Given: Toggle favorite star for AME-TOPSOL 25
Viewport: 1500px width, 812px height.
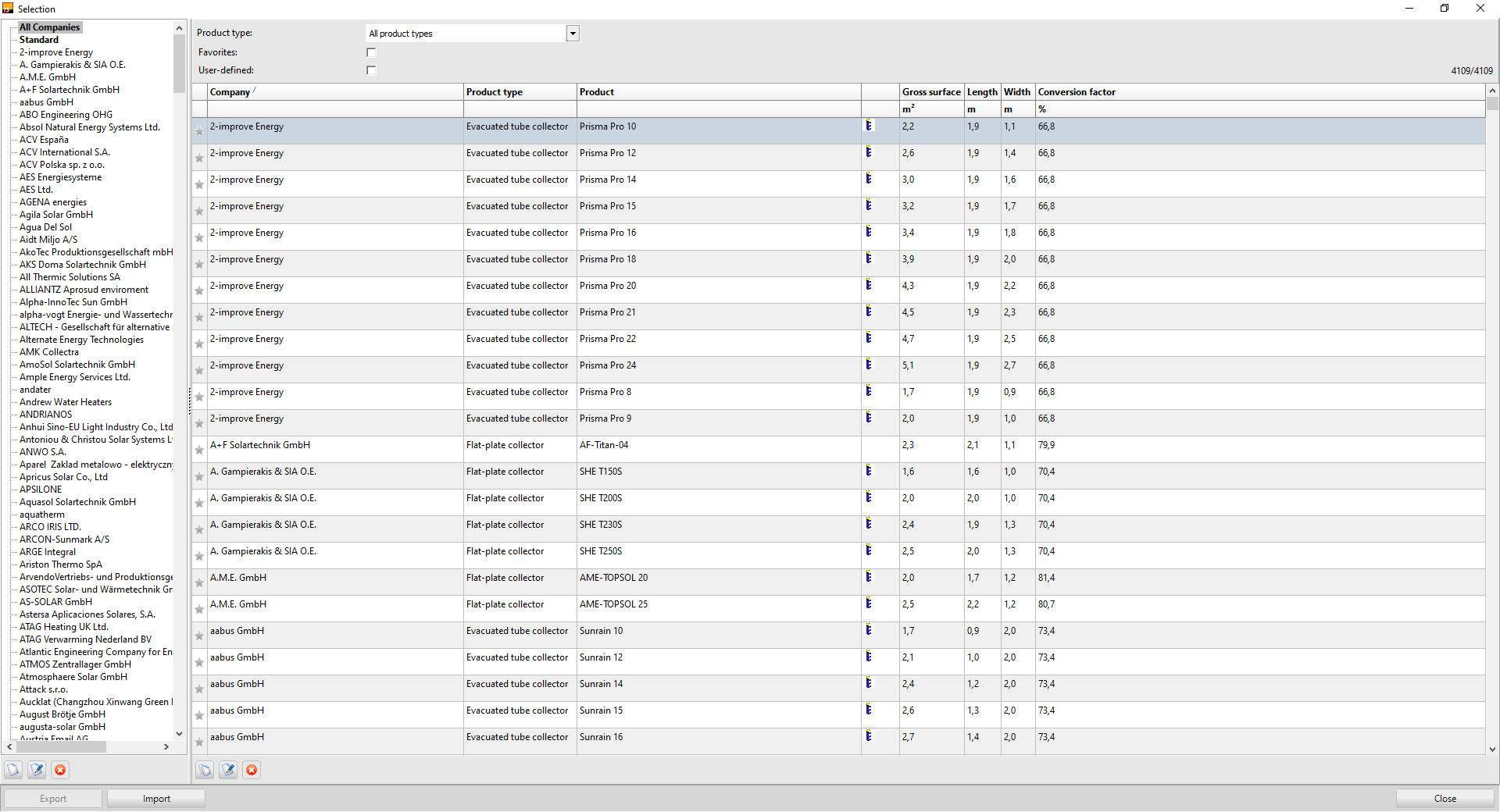Looking at the screenshot, I should [x=199, y=609].
